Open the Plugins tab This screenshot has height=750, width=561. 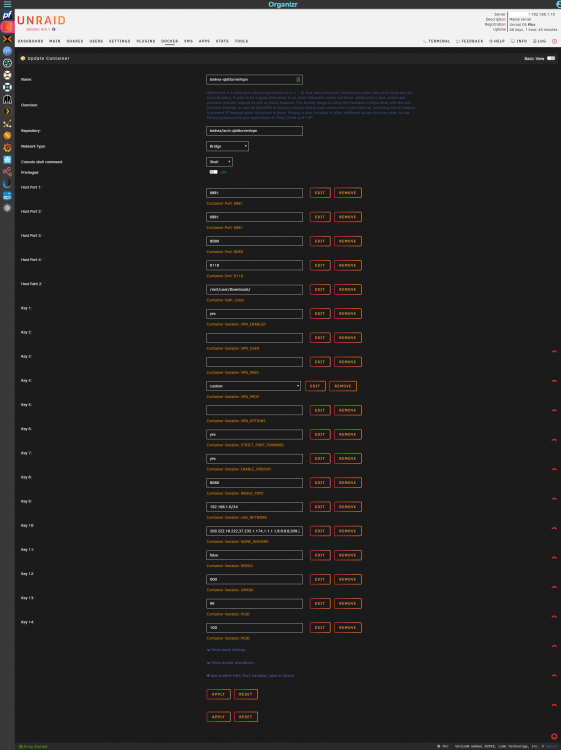tap(146, 41)
